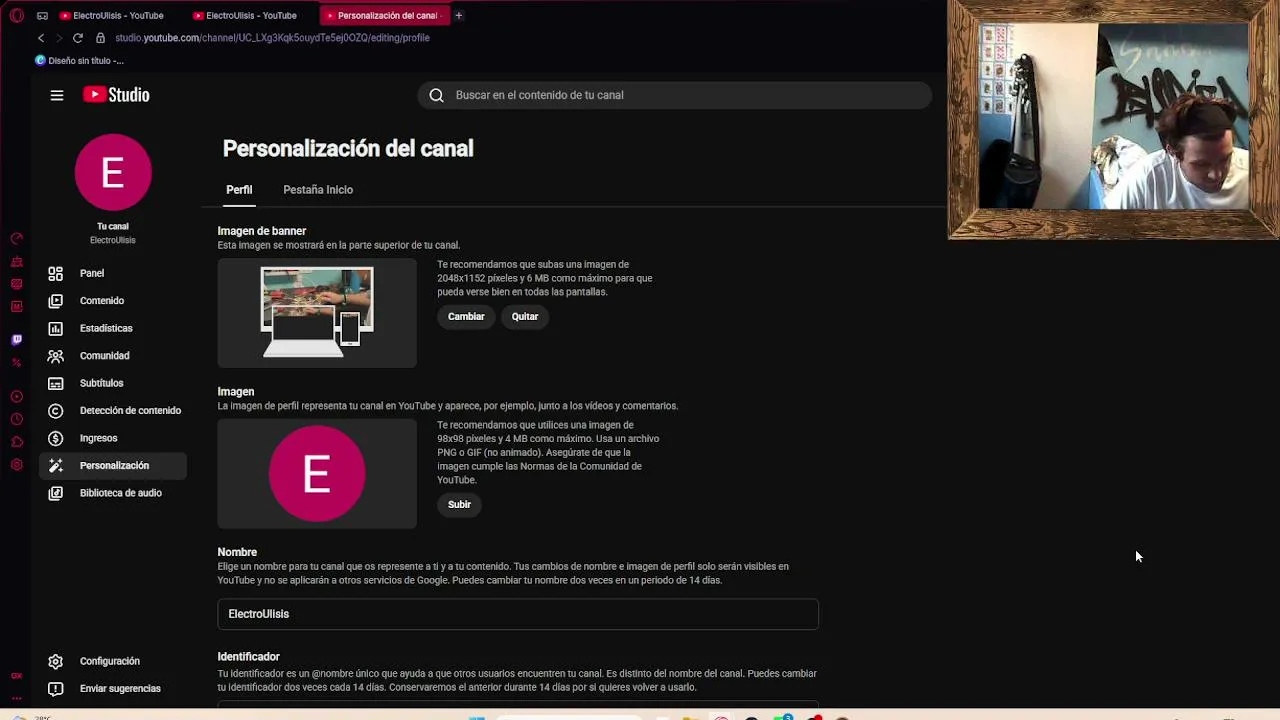Open a new browser tab with plus button

pos(459,15)
